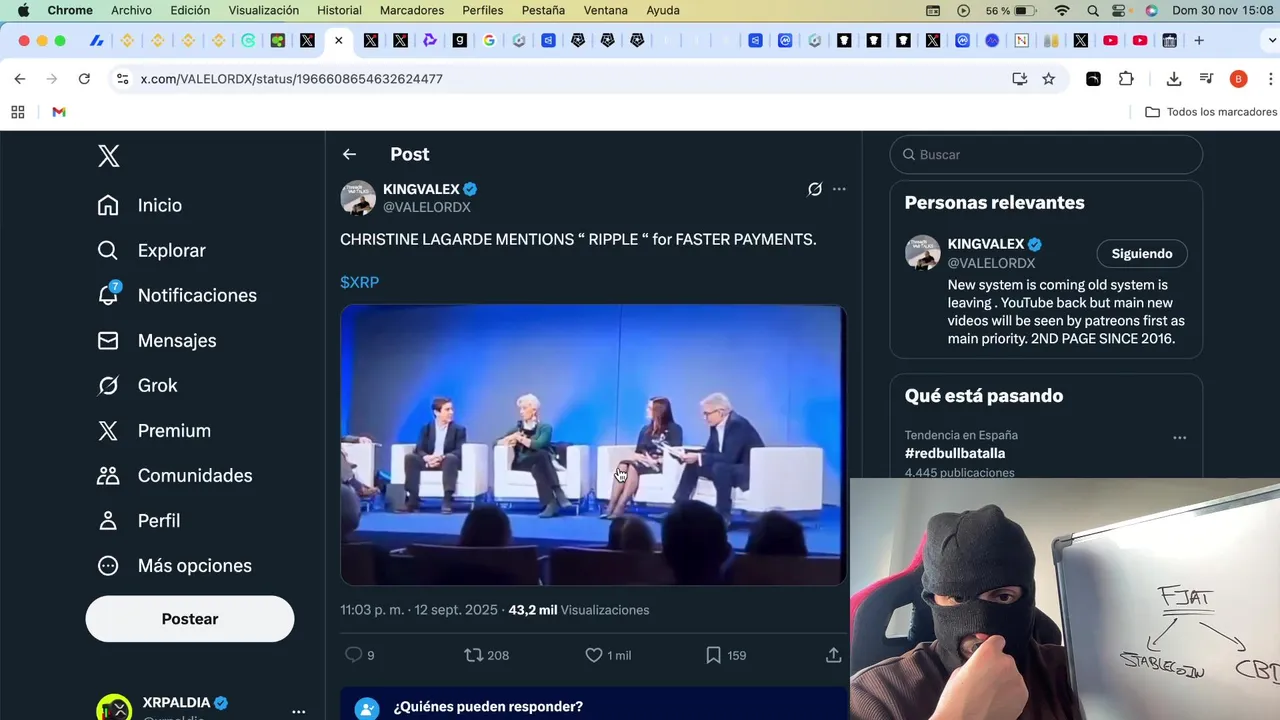Click the Siguiendo button for KINGVALEX

coord(1141,254)
